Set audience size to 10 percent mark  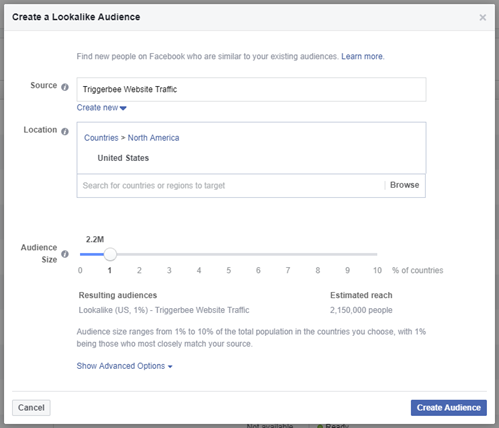click(377, 254)
